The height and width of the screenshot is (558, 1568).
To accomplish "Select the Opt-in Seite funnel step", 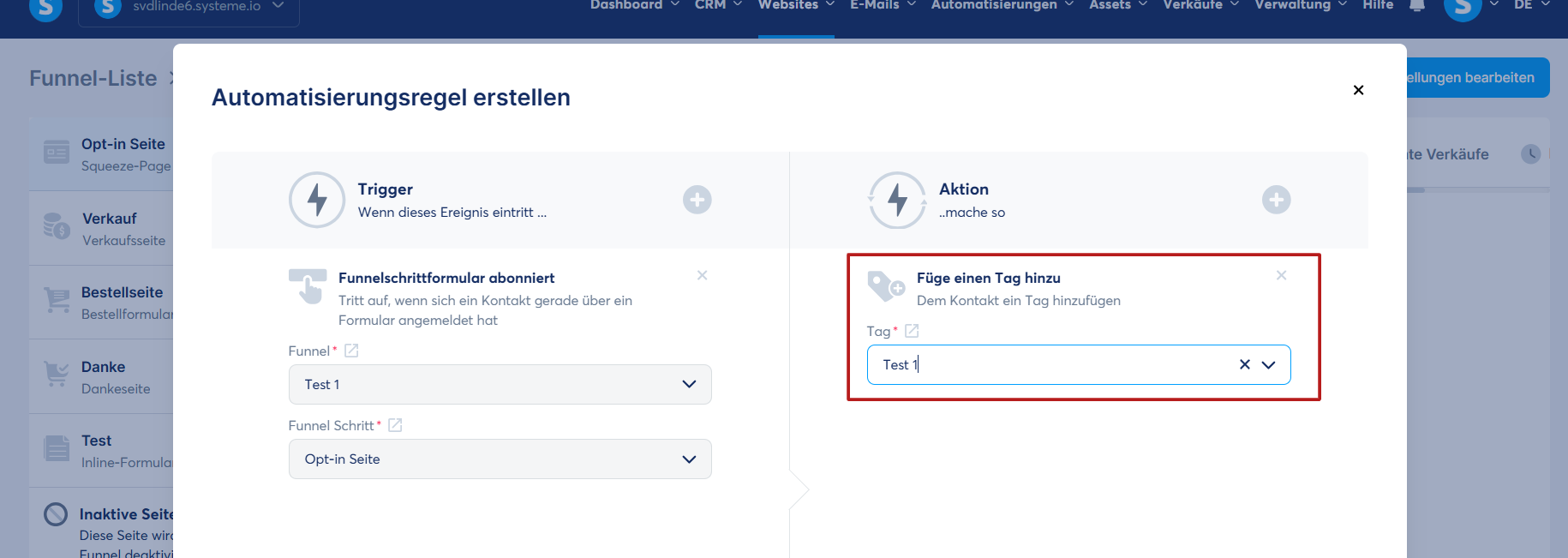I will click(101, 154).
